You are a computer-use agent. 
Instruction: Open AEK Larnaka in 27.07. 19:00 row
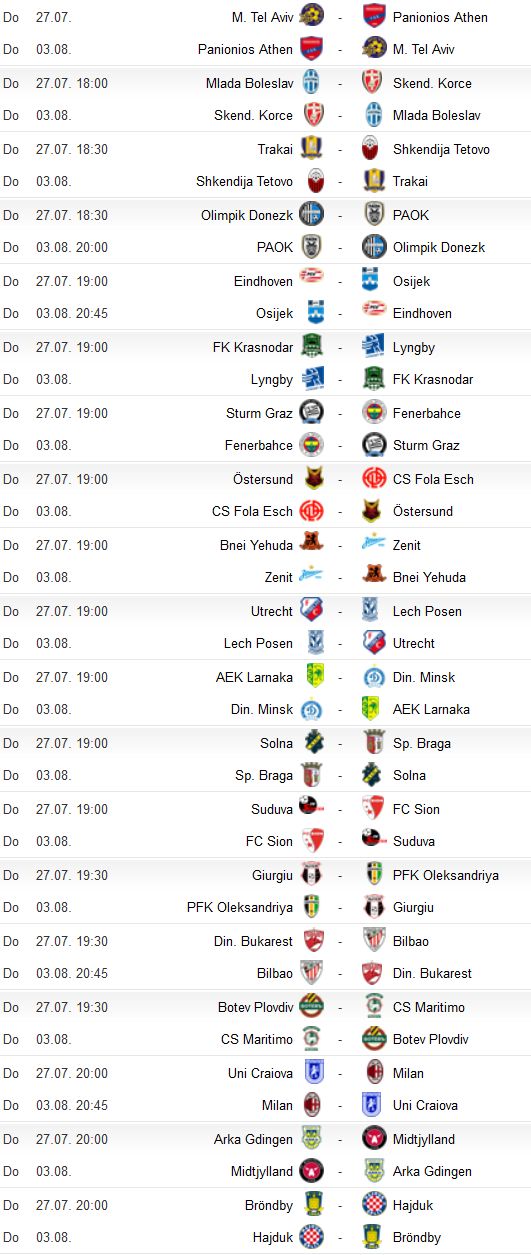point(255,677)
